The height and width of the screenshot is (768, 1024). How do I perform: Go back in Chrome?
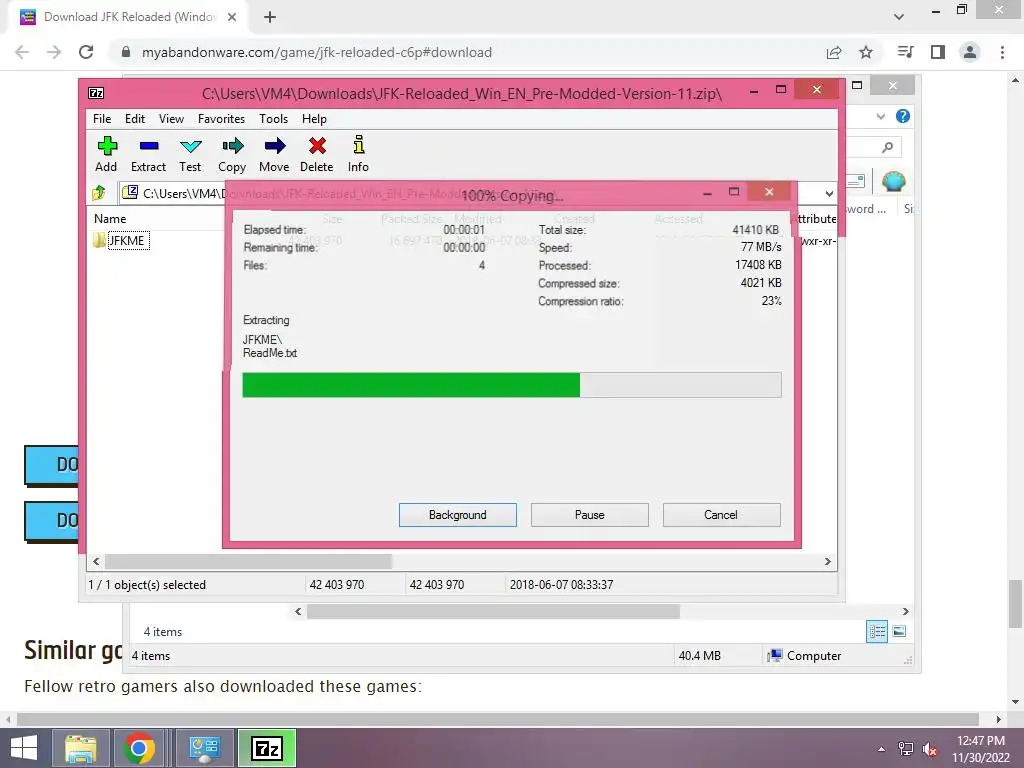pos(22,52)
